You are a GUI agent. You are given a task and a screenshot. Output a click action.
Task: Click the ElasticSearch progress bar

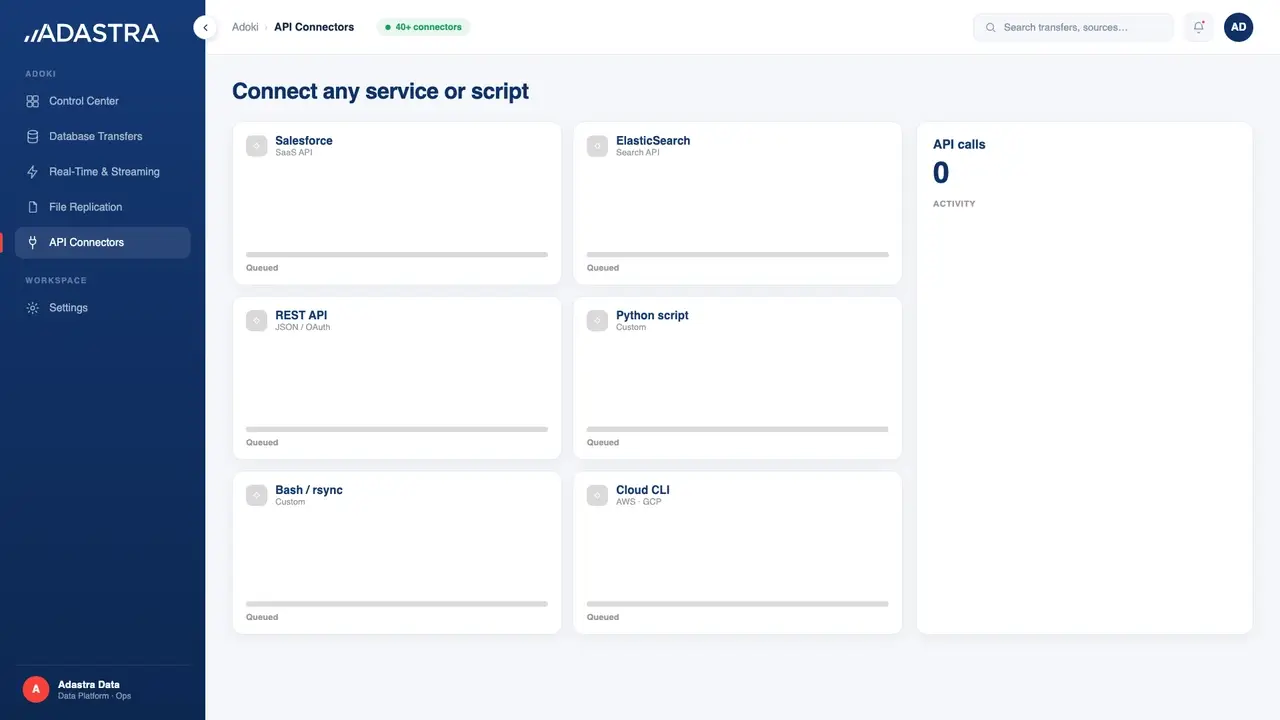pyautogui.click(x=738, y=255)
